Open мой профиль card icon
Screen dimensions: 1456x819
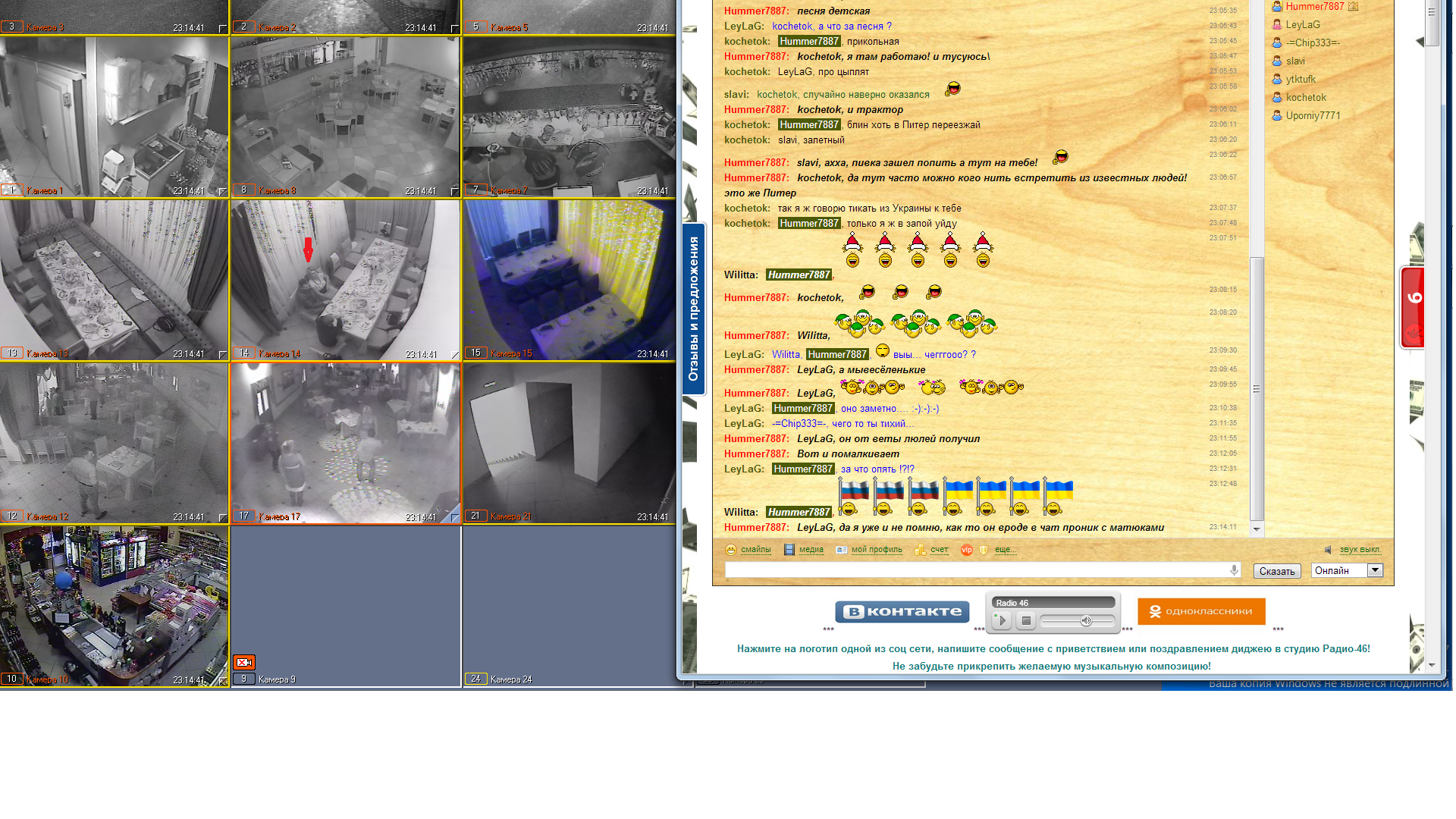point(841,550)
